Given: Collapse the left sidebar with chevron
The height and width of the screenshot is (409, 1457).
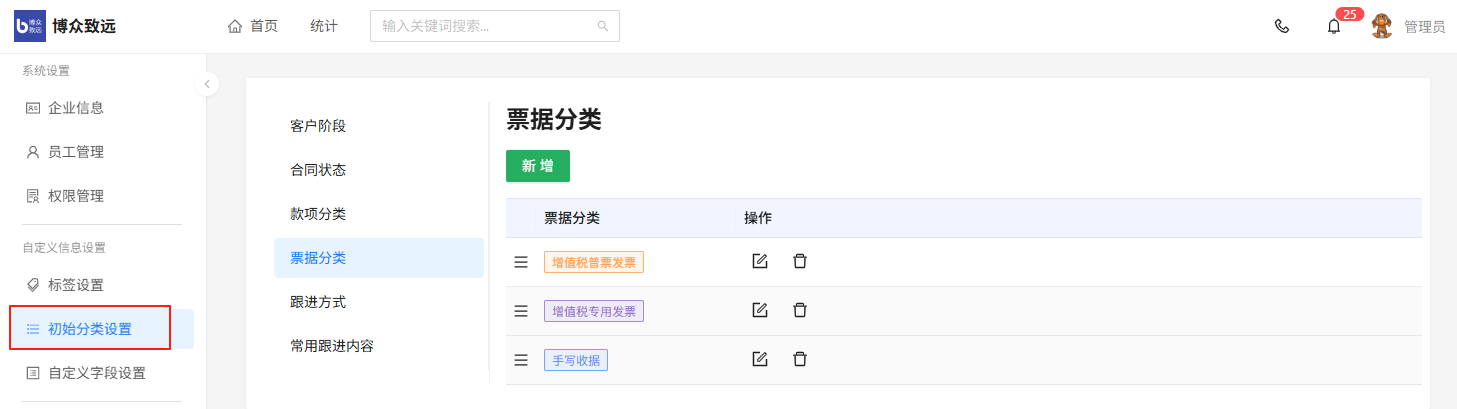Looking at the screenshot, I should click(206, 84).
